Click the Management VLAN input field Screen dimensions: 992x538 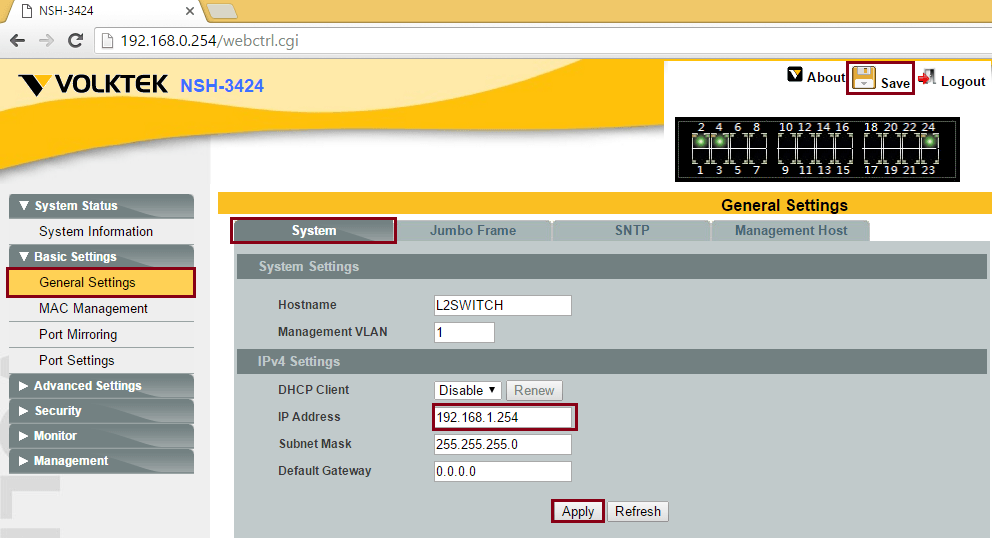pyautogui.click(x=464, y=332)
